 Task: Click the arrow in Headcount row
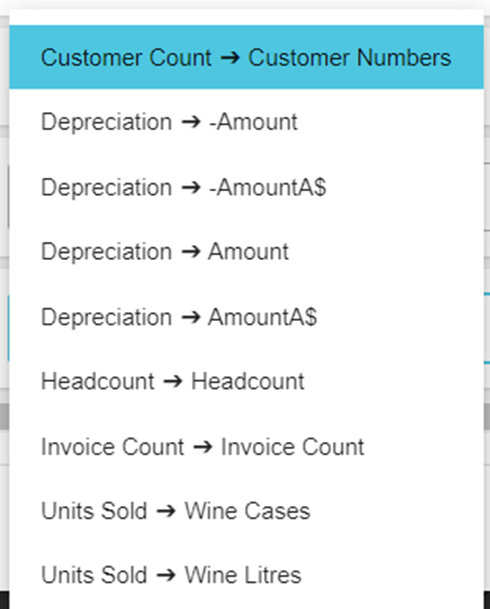(x=173, y=382)
